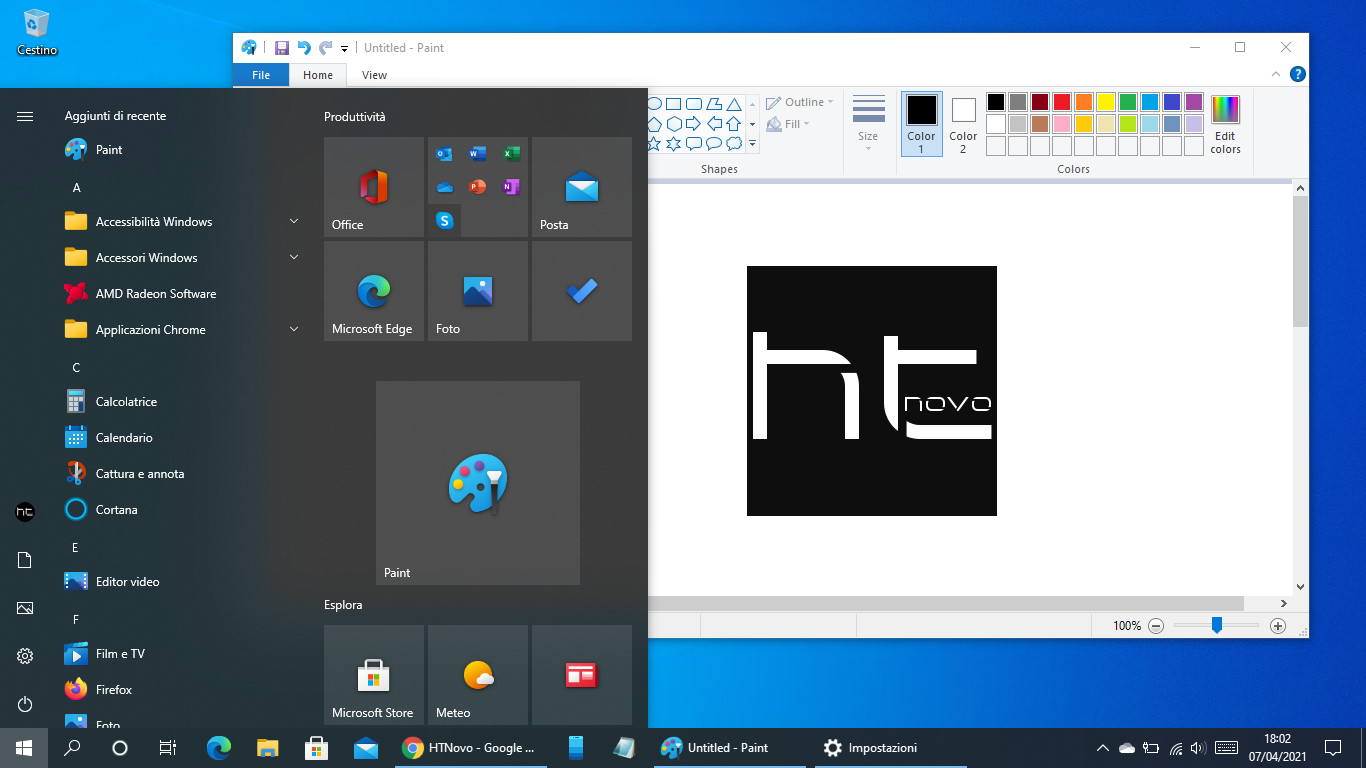Select the red swatch in the Colors palette
Screen dimensions: 1366x768
pyautogui.click(x=1062, y=102)
